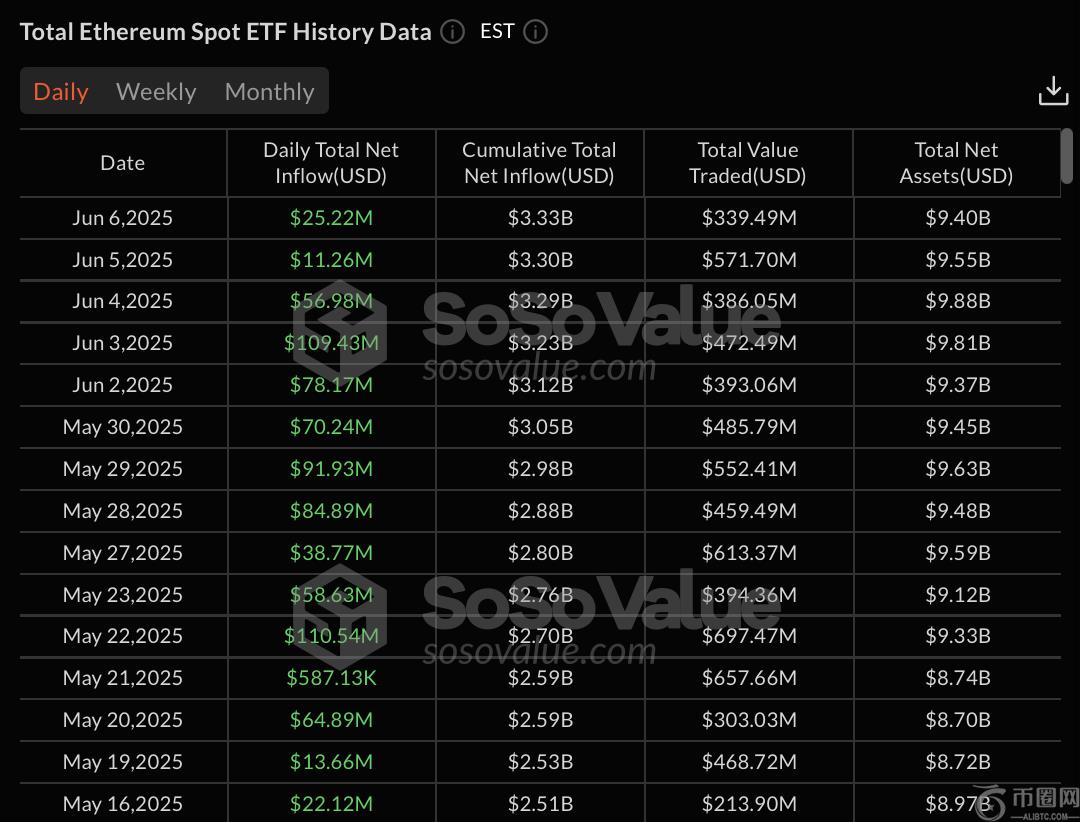Click the Cumulative Total Net Inflow header
1080x822 pixels.
[x=539, y=163]
